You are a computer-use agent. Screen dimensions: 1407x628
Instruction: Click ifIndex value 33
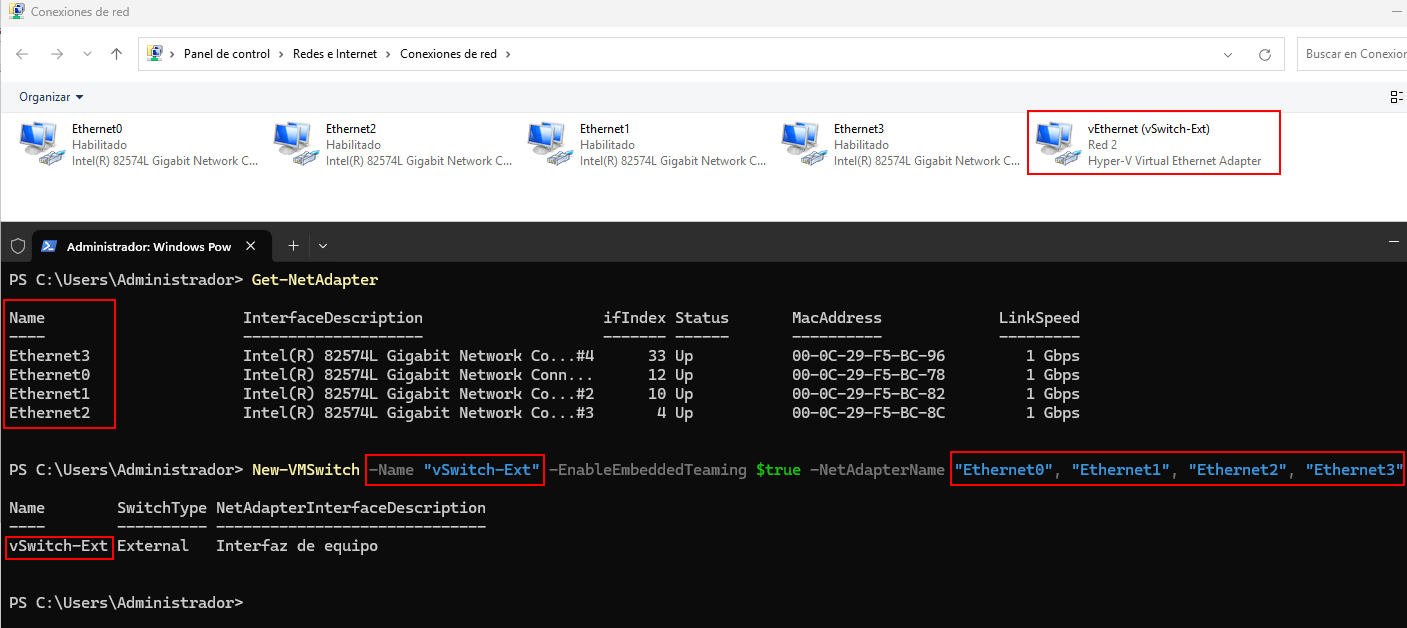[x=657, y=356]
